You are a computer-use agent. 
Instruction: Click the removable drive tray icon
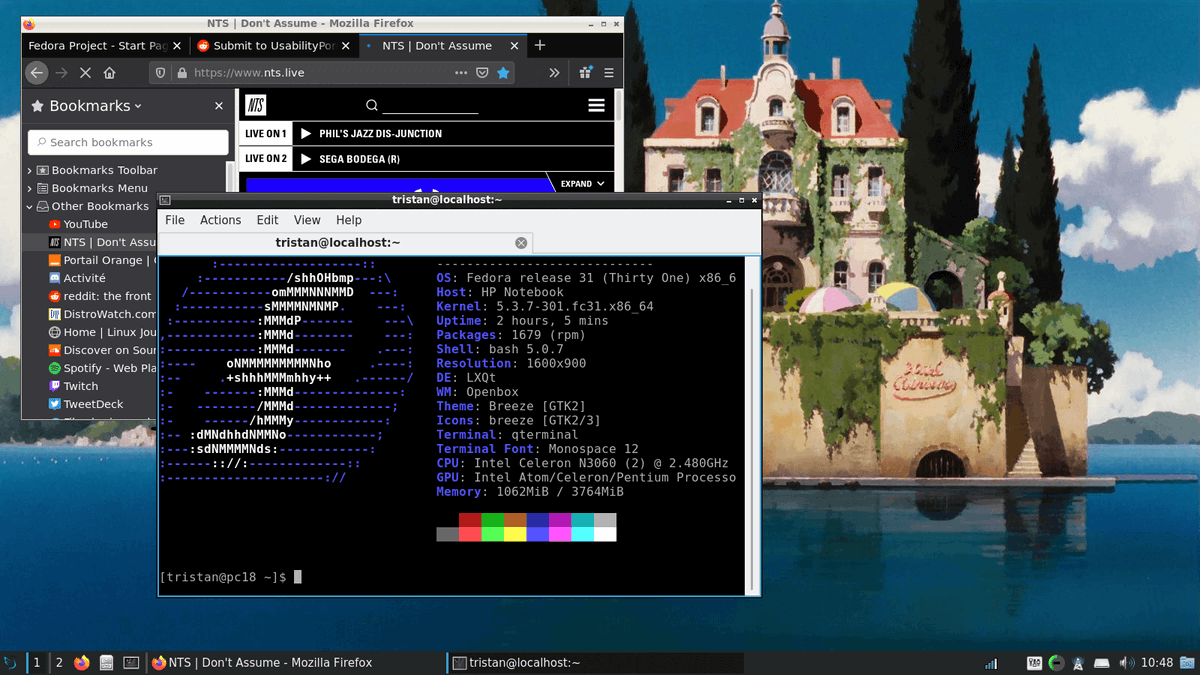coord(1102,663)
